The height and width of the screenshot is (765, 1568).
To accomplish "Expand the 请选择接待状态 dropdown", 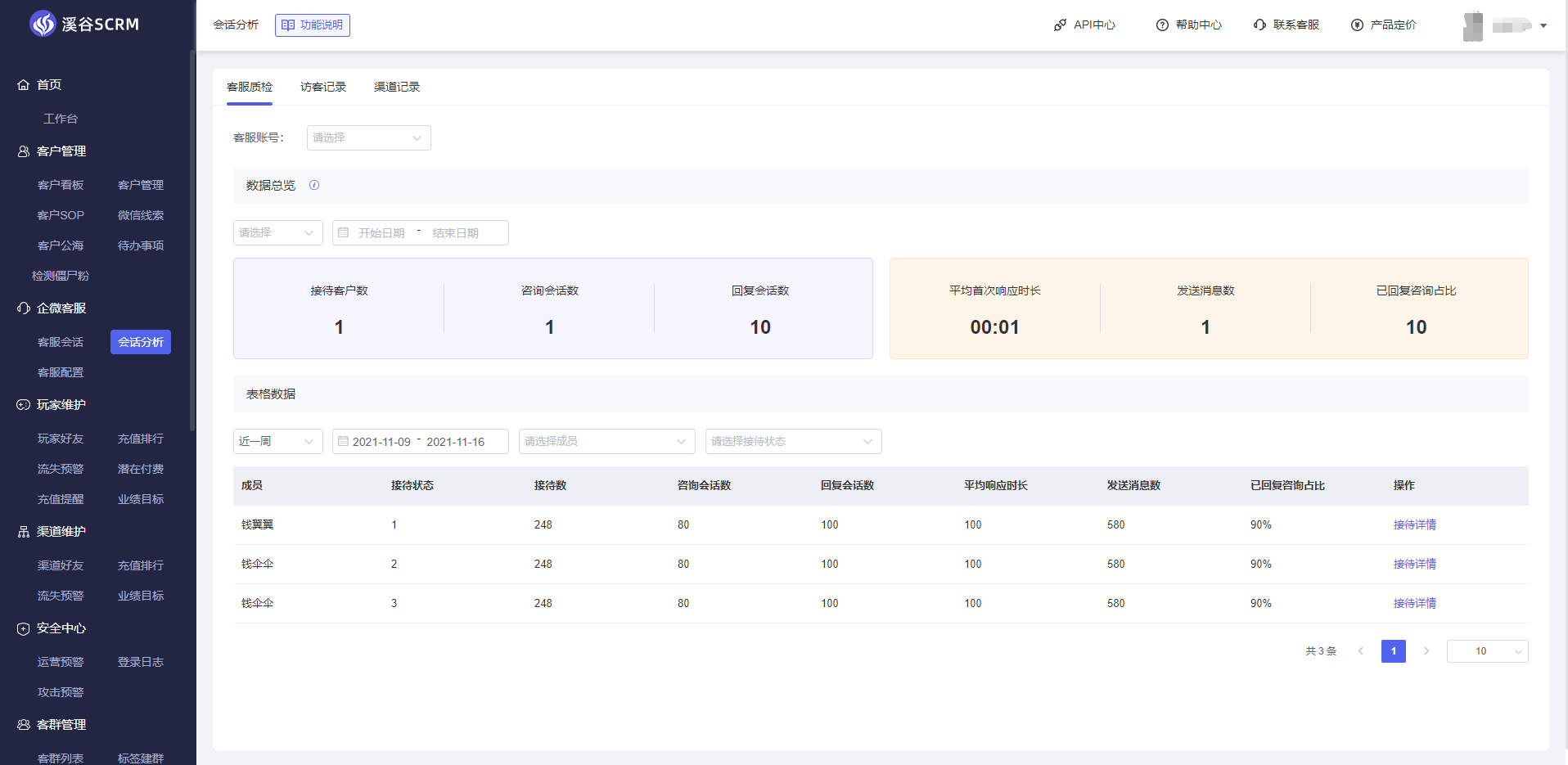I will (x=793, y=442).
